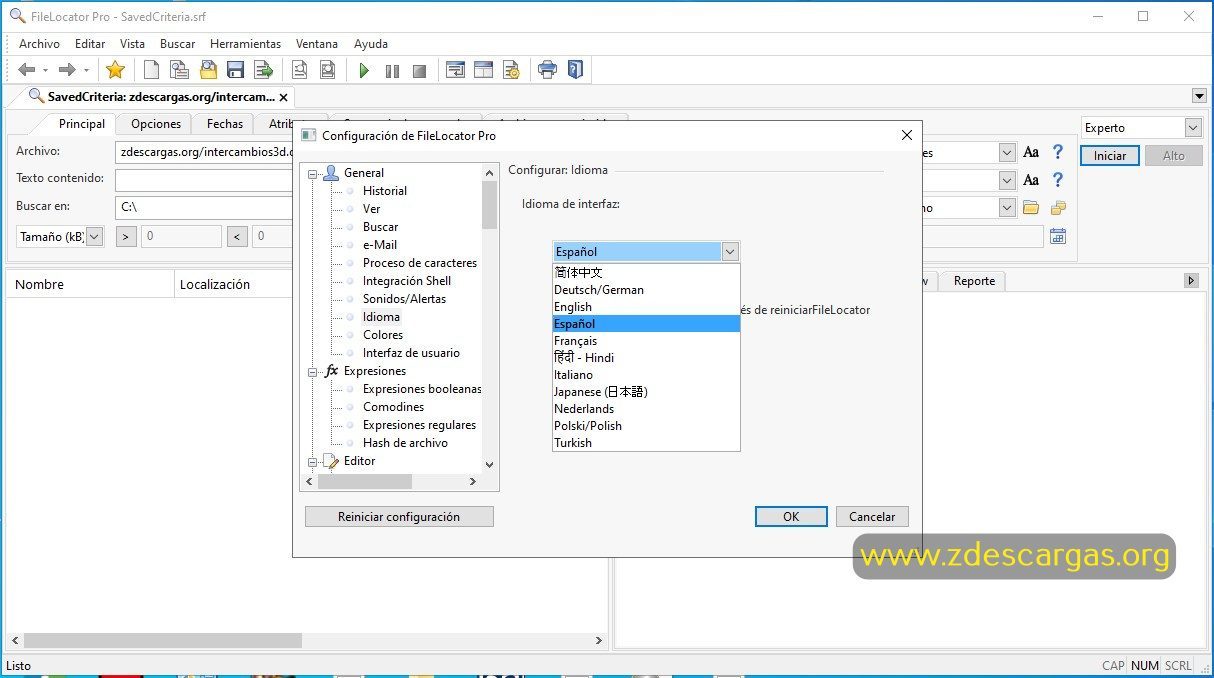Click the back navigation arrow in toolbar
The width and height of the screenshot is (1214, 678).
click(x=27, y=70)
